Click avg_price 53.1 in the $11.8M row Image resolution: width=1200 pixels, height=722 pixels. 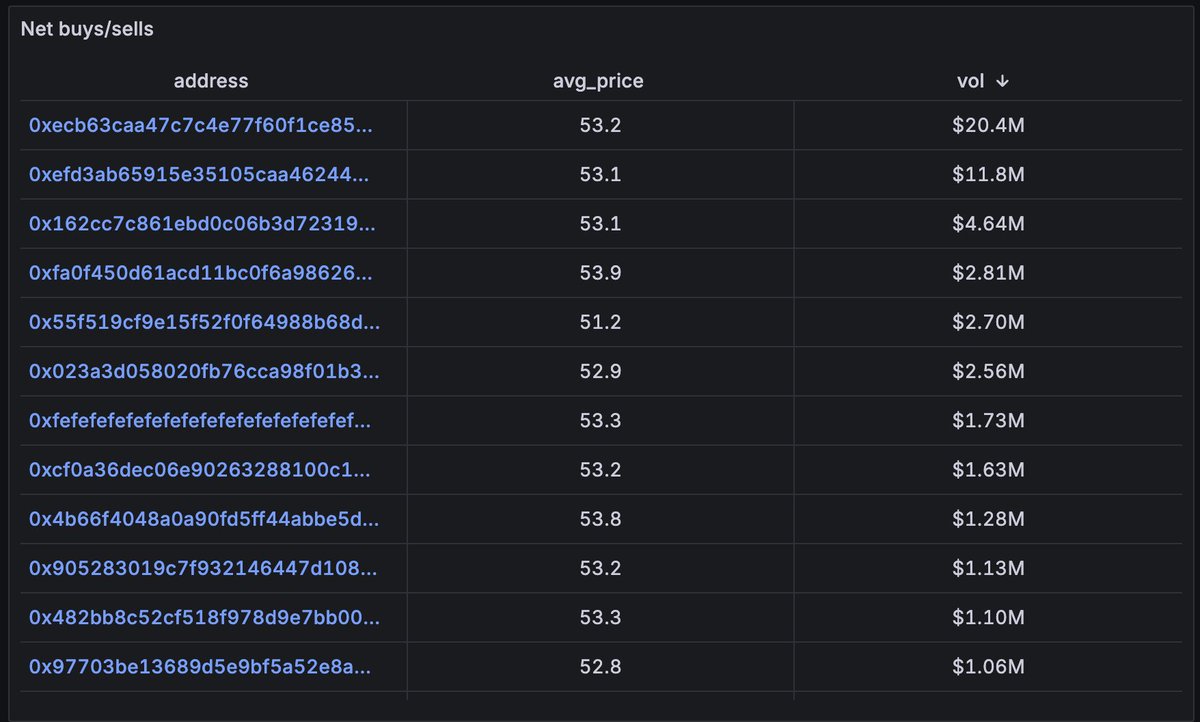600,174
